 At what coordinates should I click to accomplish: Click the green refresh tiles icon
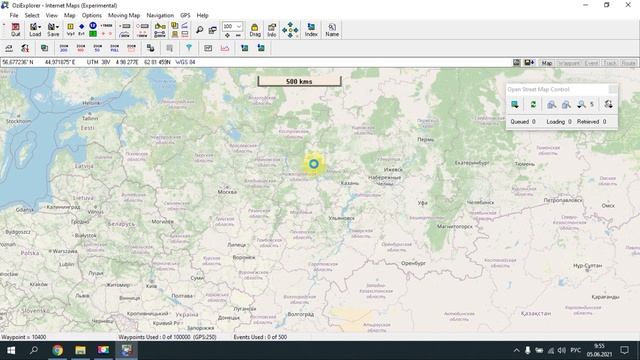point(533,104)
